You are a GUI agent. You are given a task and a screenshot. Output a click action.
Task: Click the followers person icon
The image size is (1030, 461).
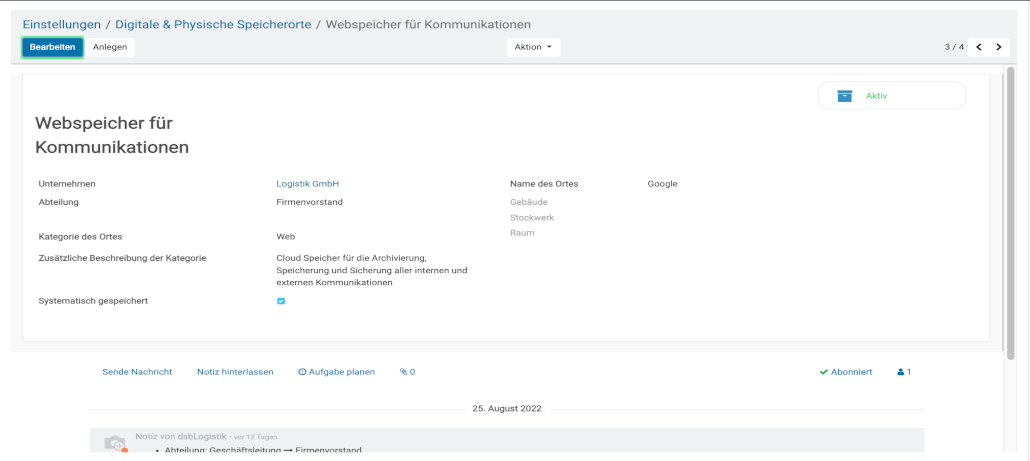point(901,372)
